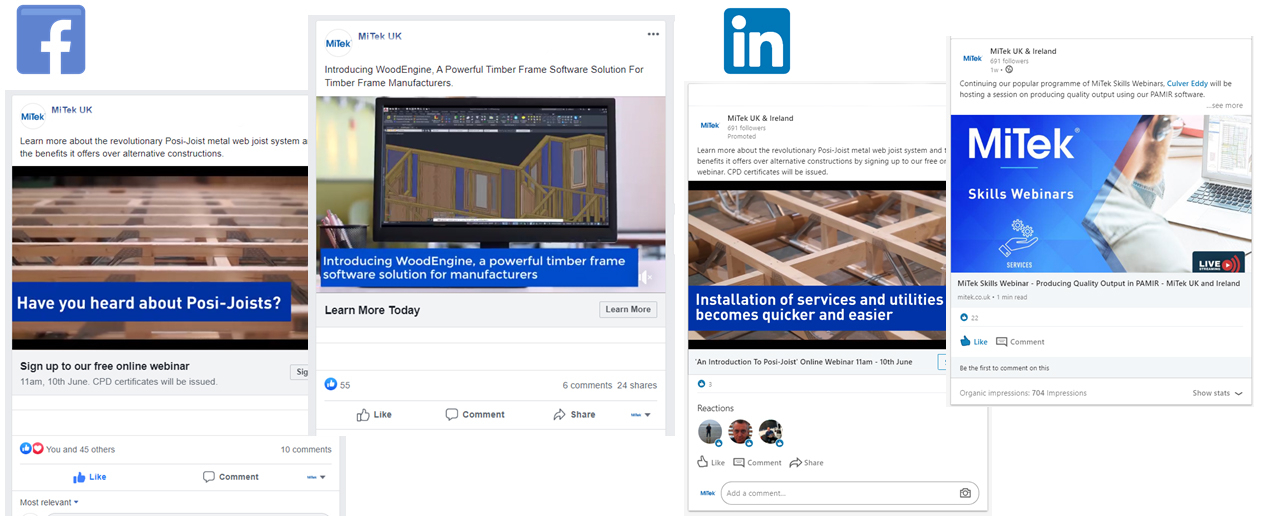View the 3 reactions count on LinkedIn promoted post
The height and width of the screenshot is (516, 1264).
[x=704, y=384]
